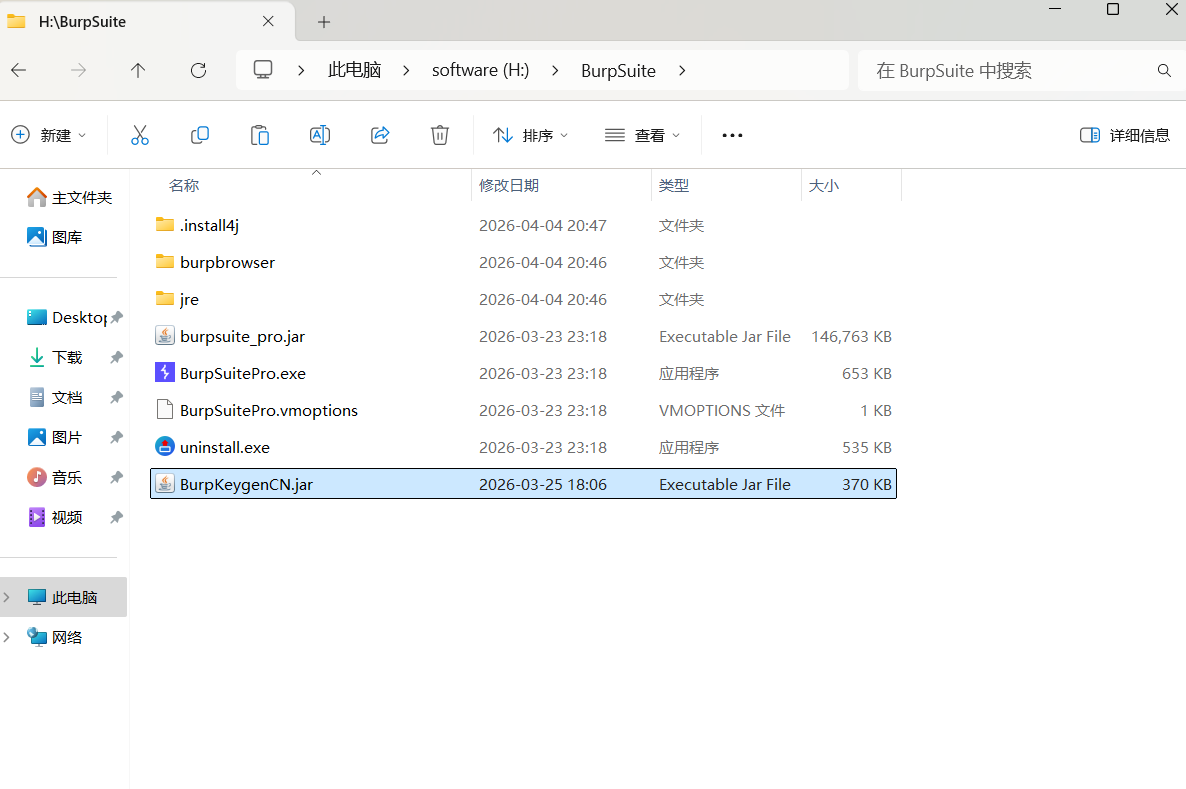
Task: Sort by 类型 Type column header
Action: pyautogui.click(x=674, y=185)
